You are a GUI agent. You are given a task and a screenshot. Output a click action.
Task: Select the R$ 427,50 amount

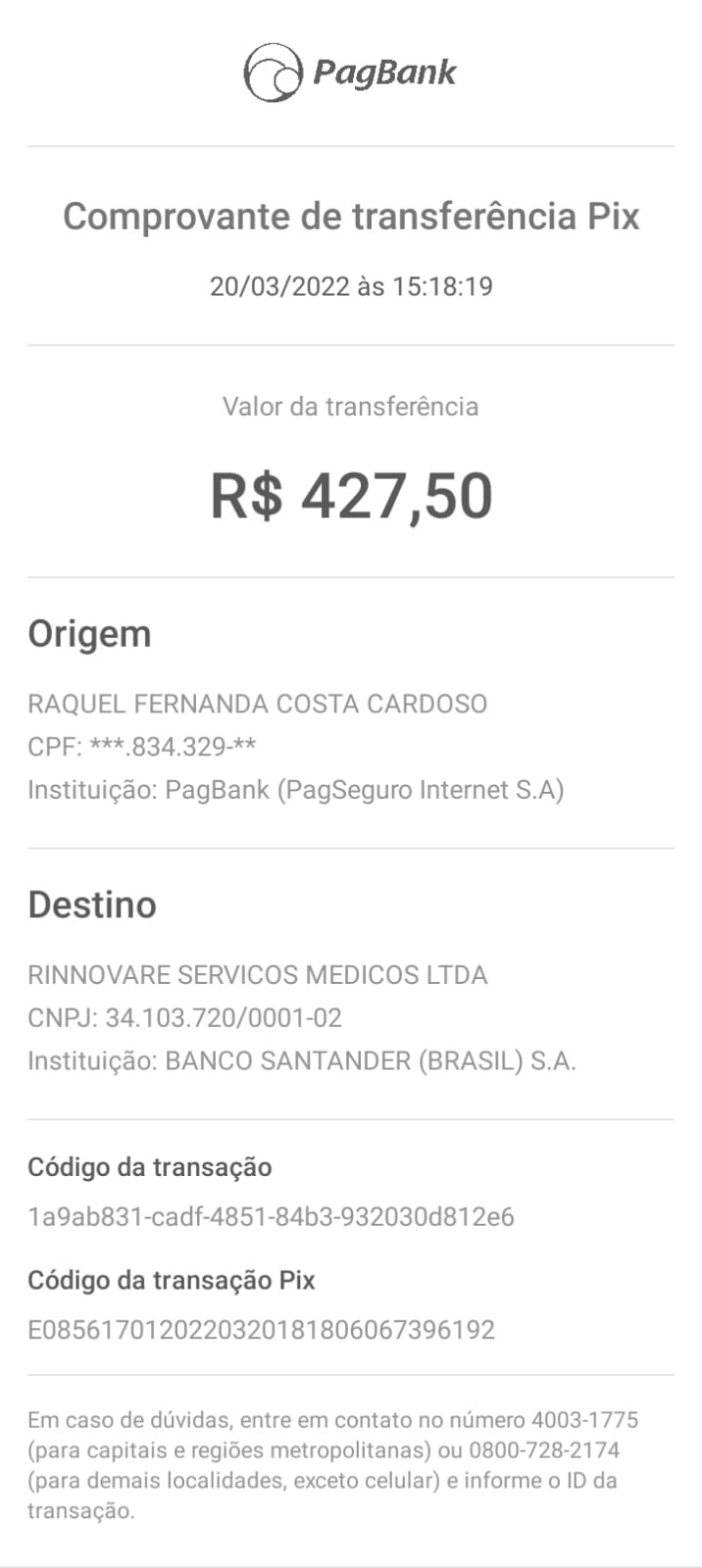(x=351, y=496)
